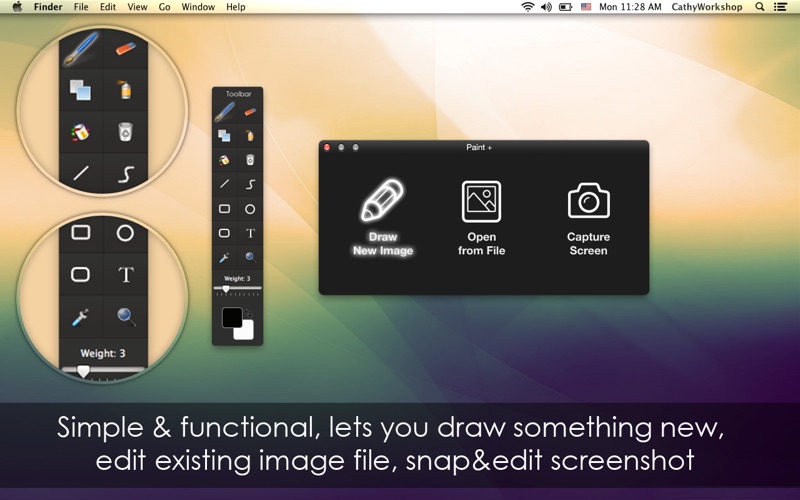Open Notification Center list icon
Viewport: 800px width, 500px height.
coord(780,7)
